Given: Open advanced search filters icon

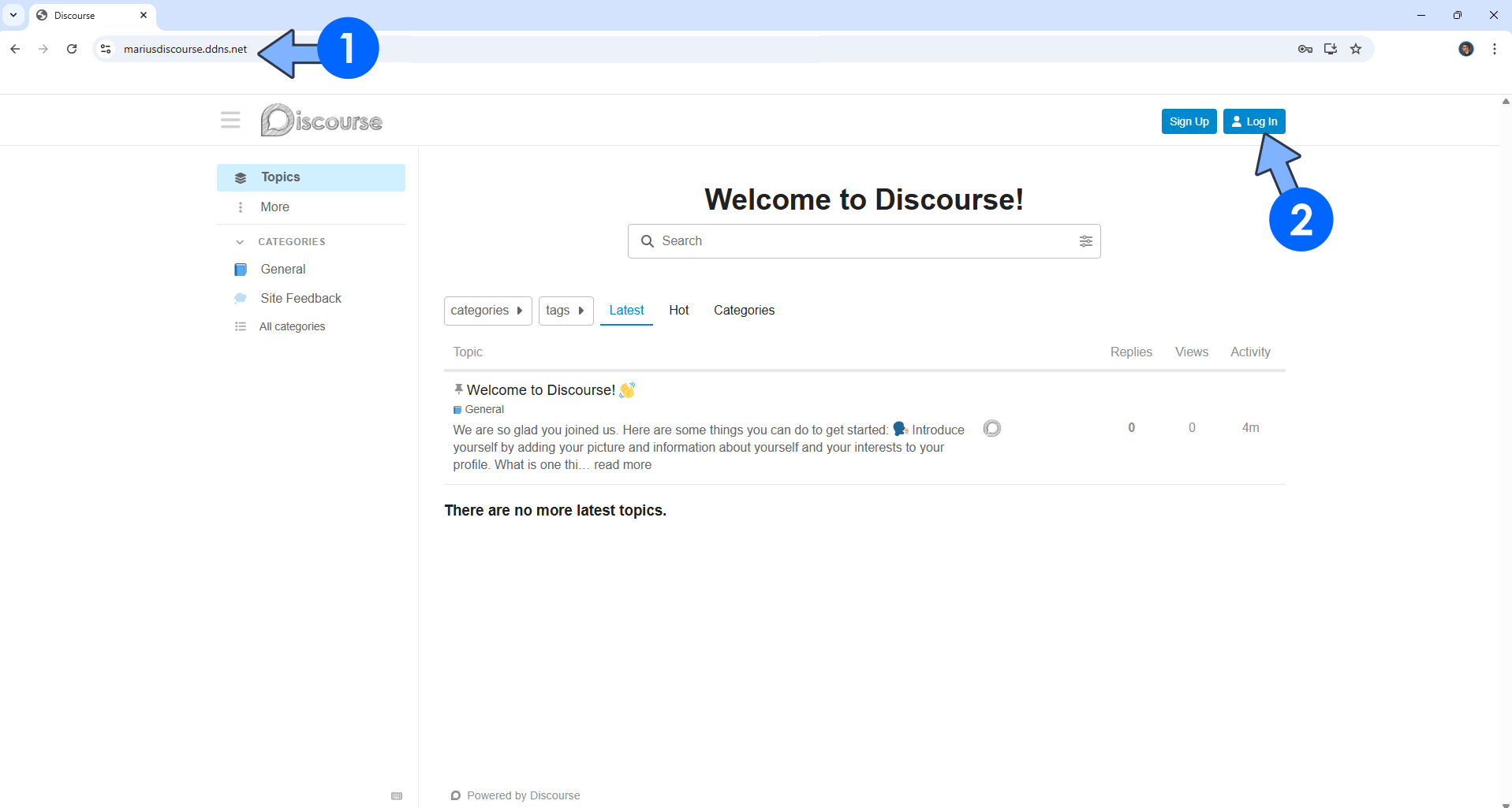Looking at the screenshot, I should tap(1086, 241).
